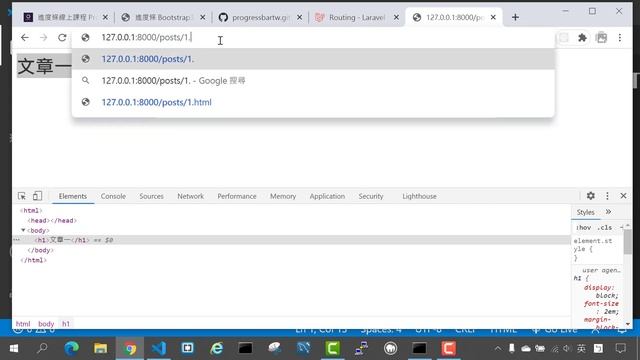Screen dimensions: 640x360
Task: Select the html opening tag node
Action: pos(31,211)
